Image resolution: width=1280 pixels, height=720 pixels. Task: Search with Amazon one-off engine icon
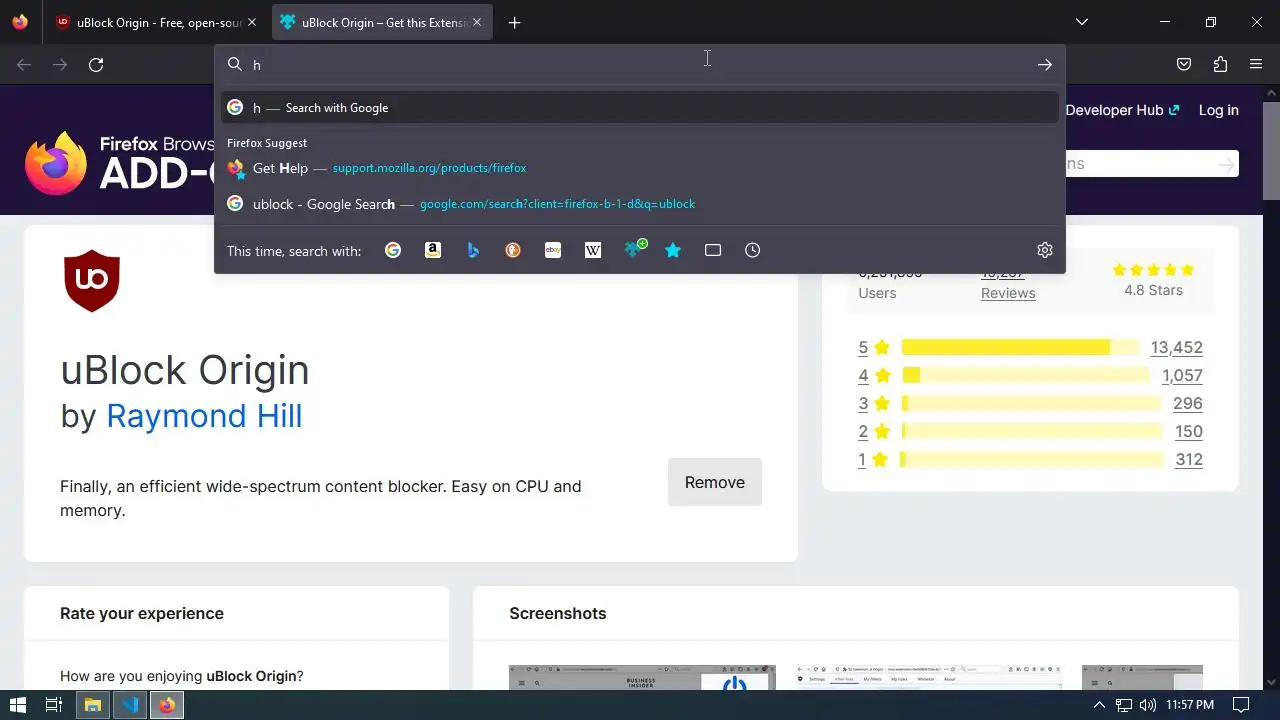click(433, 250)
